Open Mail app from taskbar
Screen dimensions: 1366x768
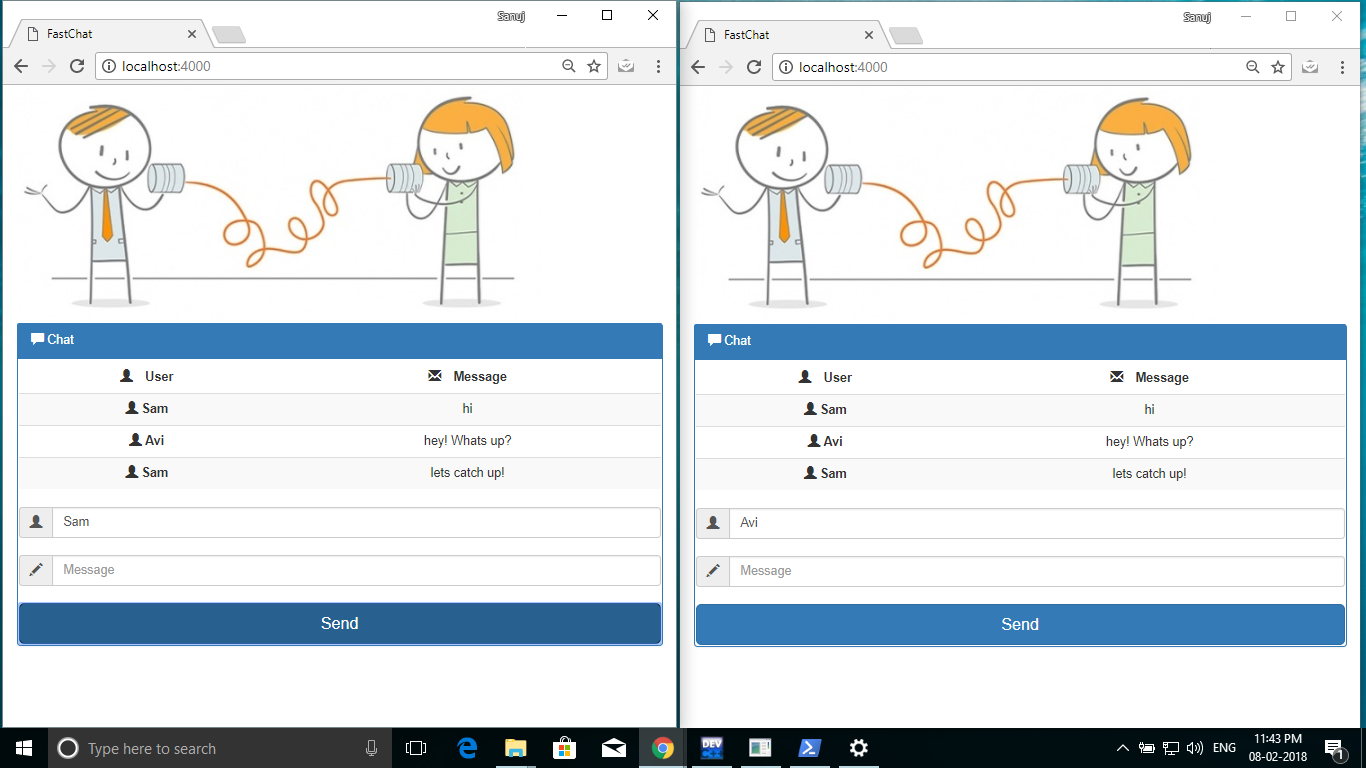point(613,748)
